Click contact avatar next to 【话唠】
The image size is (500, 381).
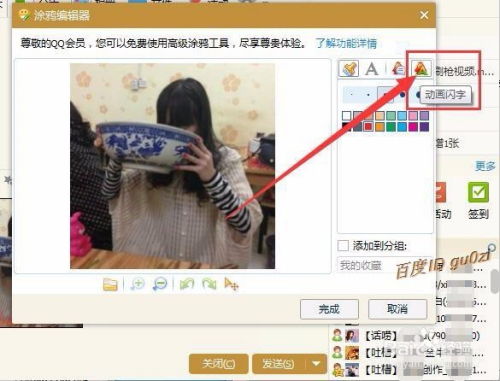click(x=352, y=335)
